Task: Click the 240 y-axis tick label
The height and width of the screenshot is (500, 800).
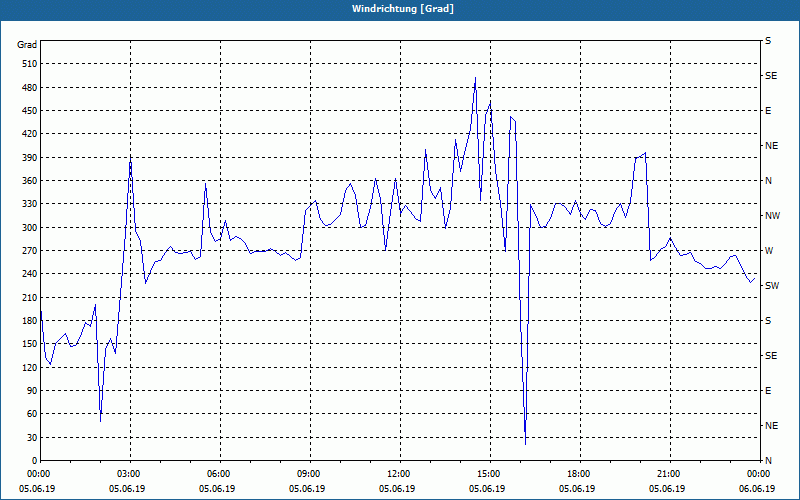Action: 30,274
